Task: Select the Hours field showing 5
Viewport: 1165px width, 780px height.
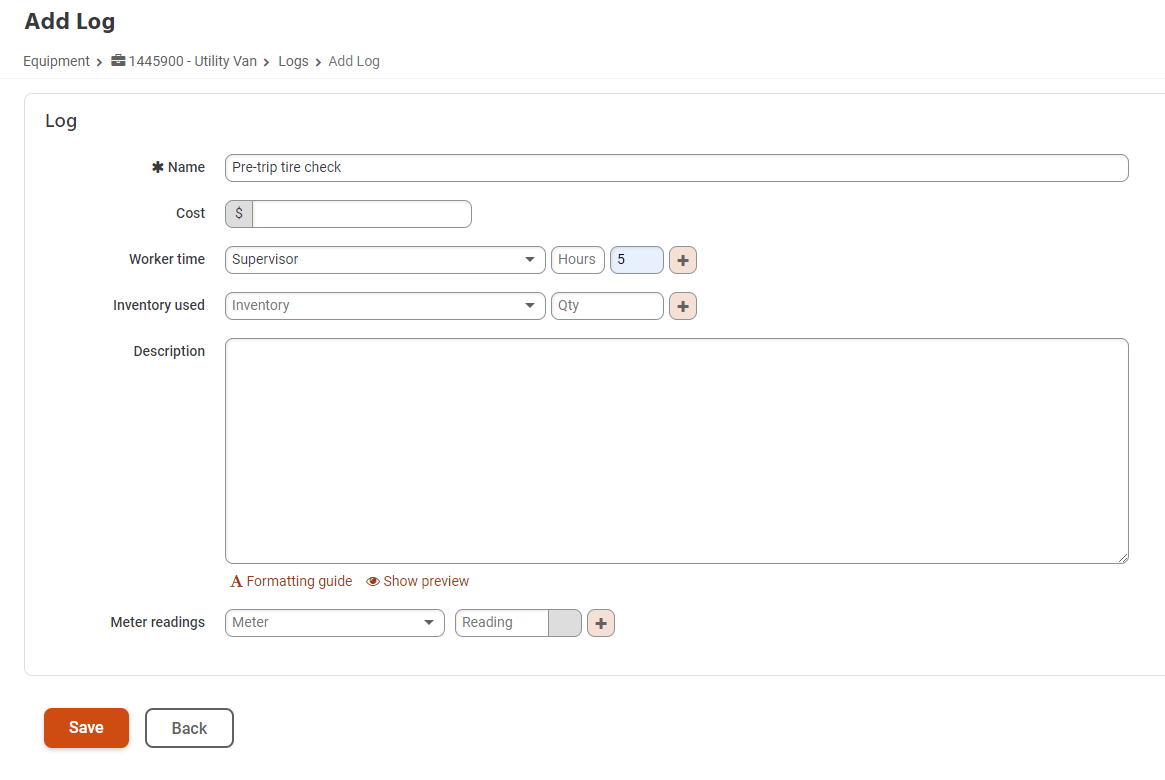Action: 637,259
